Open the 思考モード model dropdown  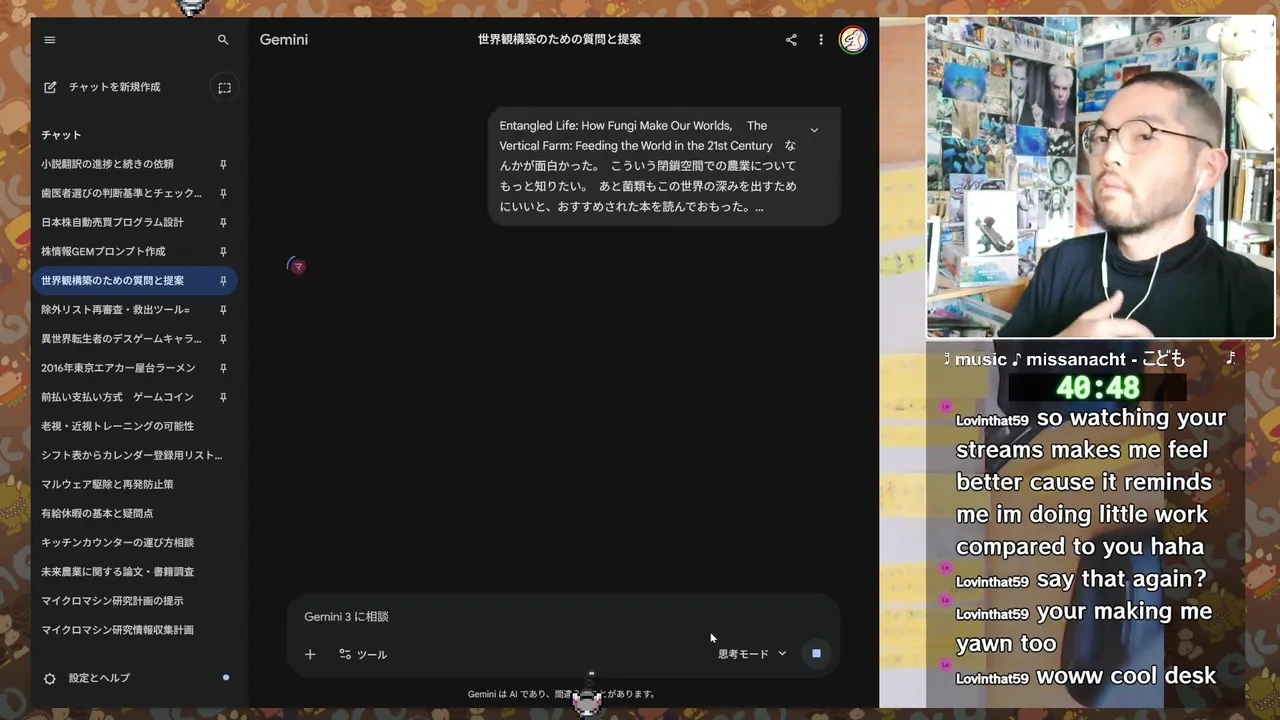[752, 654]
